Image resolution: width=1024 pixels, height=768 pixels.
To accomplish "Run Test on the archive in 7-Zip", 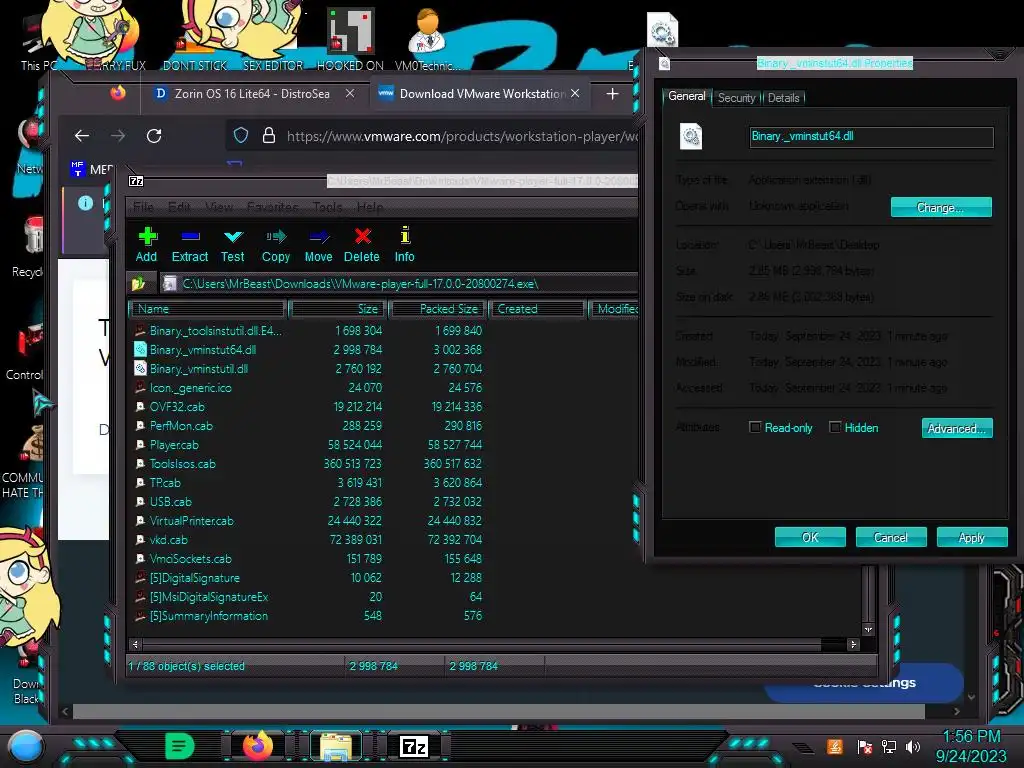I will (x=232, y=245).
